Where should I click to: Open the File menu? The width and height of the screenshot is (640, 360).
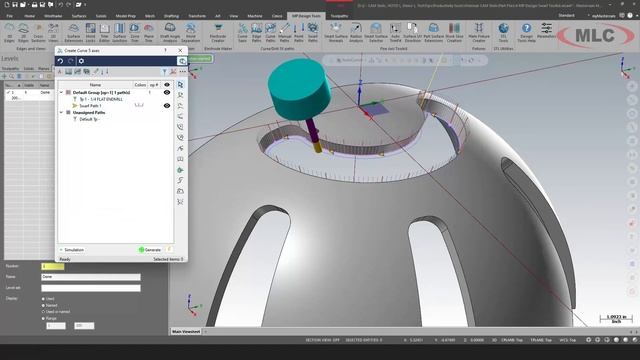[9, 16]
